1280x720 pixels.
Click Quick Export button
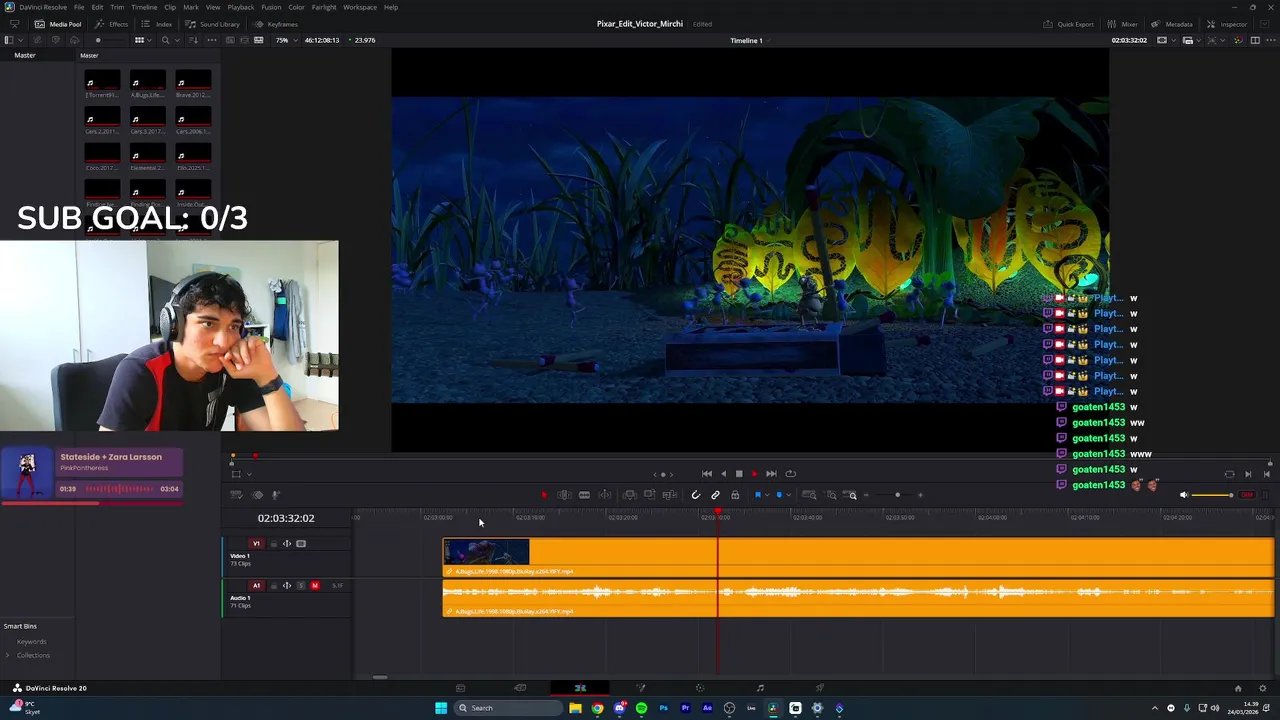click(1069, 24)
